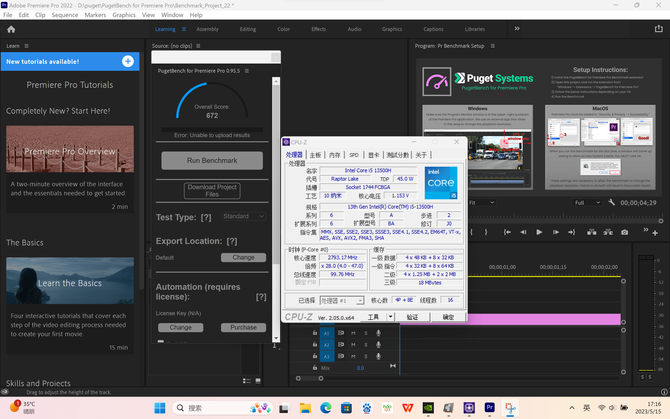Open the CPU-Z SPD tab

click(354, 155)
